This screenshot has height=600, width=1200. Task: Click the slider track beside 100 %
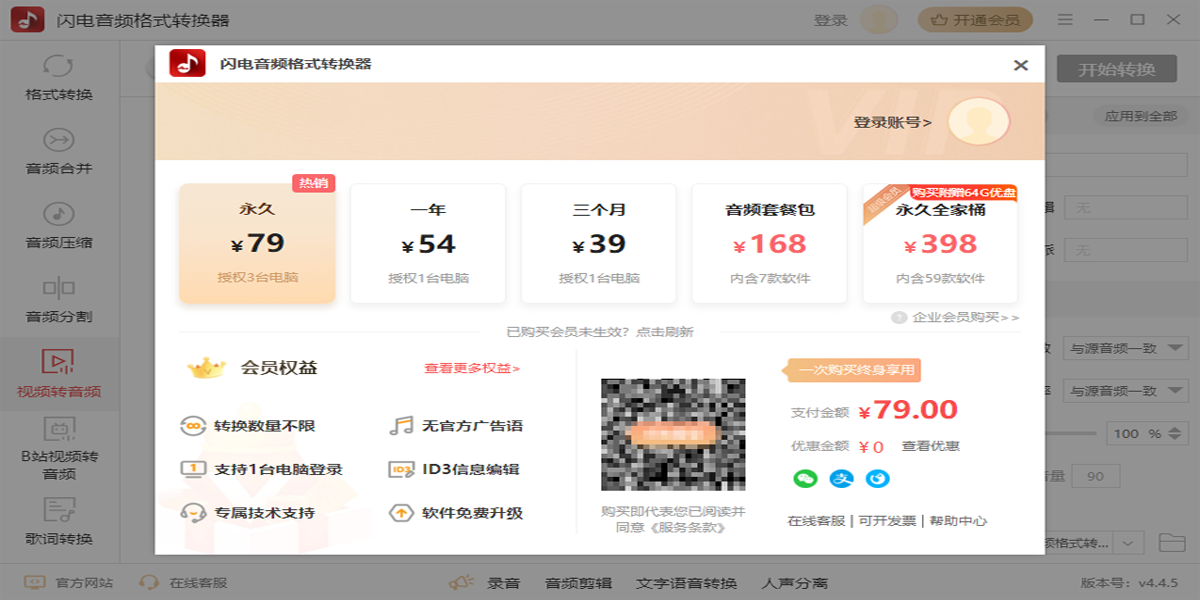(x=1070, y=434)
